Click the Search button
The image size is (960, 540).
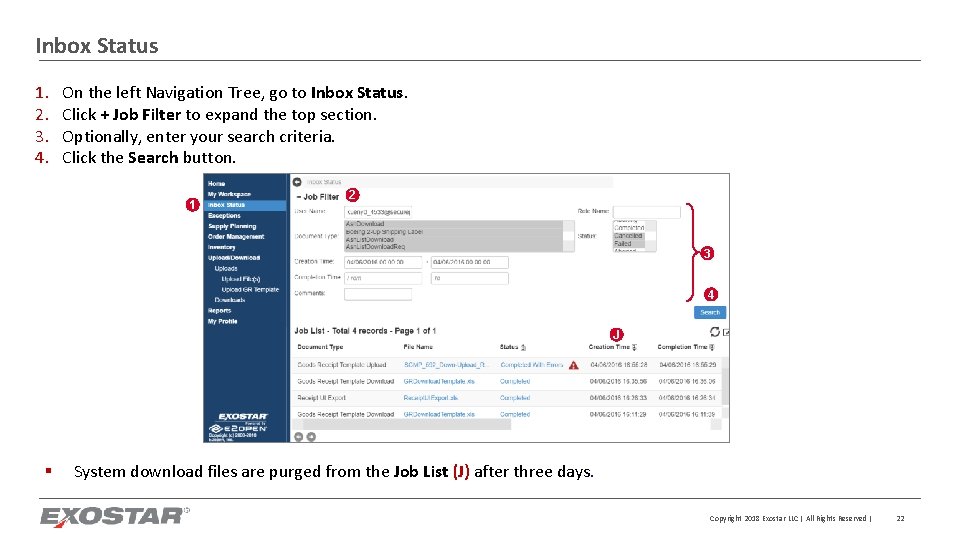pyautogui.click(x=710, y=312)
